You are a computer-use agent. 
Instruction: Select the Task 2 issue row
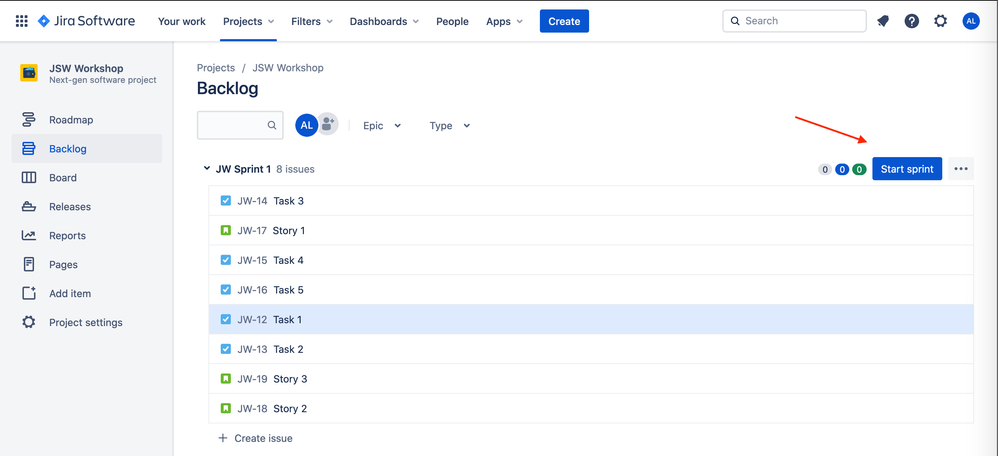pyautogui.click(x=591, y=349)
